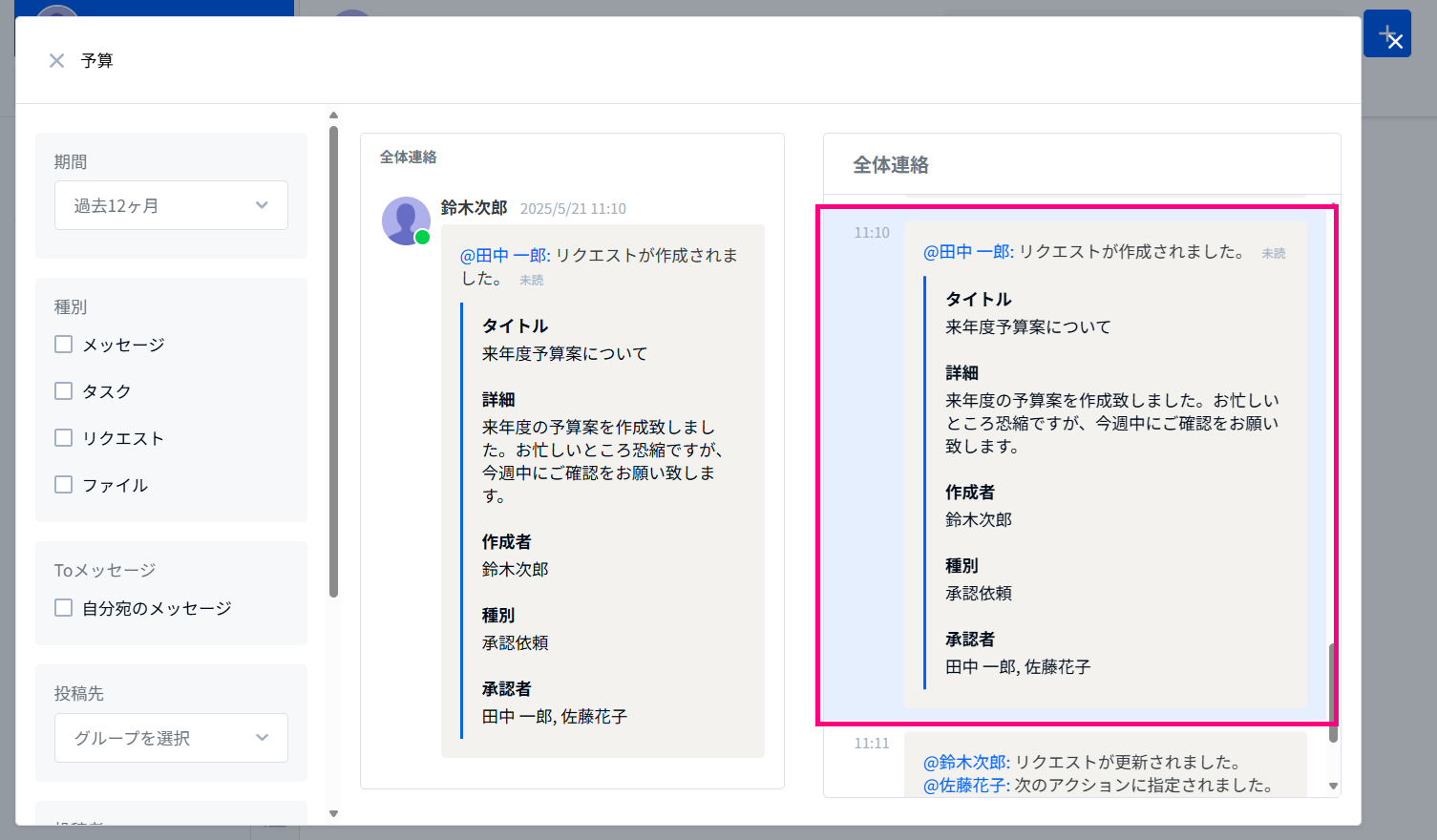Viewport: 1437px width, 840px height.
Task: Check the タスク filter option
Action: click(63, 390)
